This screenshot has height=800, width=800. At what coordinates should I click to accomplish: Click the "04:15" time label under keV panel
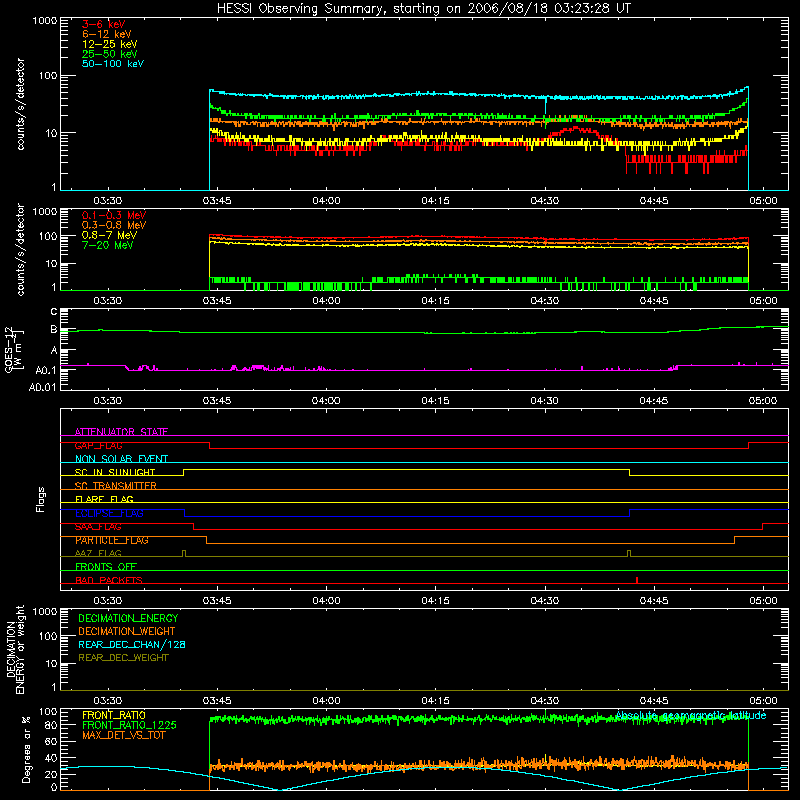click(x=435, y=201)
